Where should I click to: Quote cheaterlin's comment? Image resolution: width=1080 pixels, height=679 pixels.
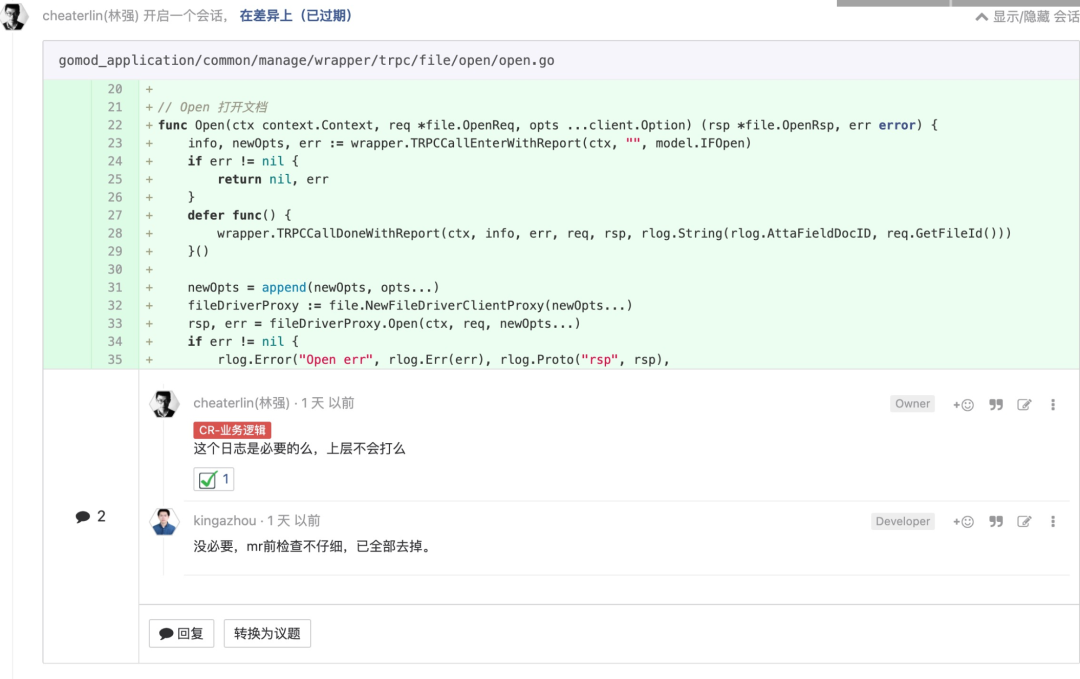[x=996, y=404]
